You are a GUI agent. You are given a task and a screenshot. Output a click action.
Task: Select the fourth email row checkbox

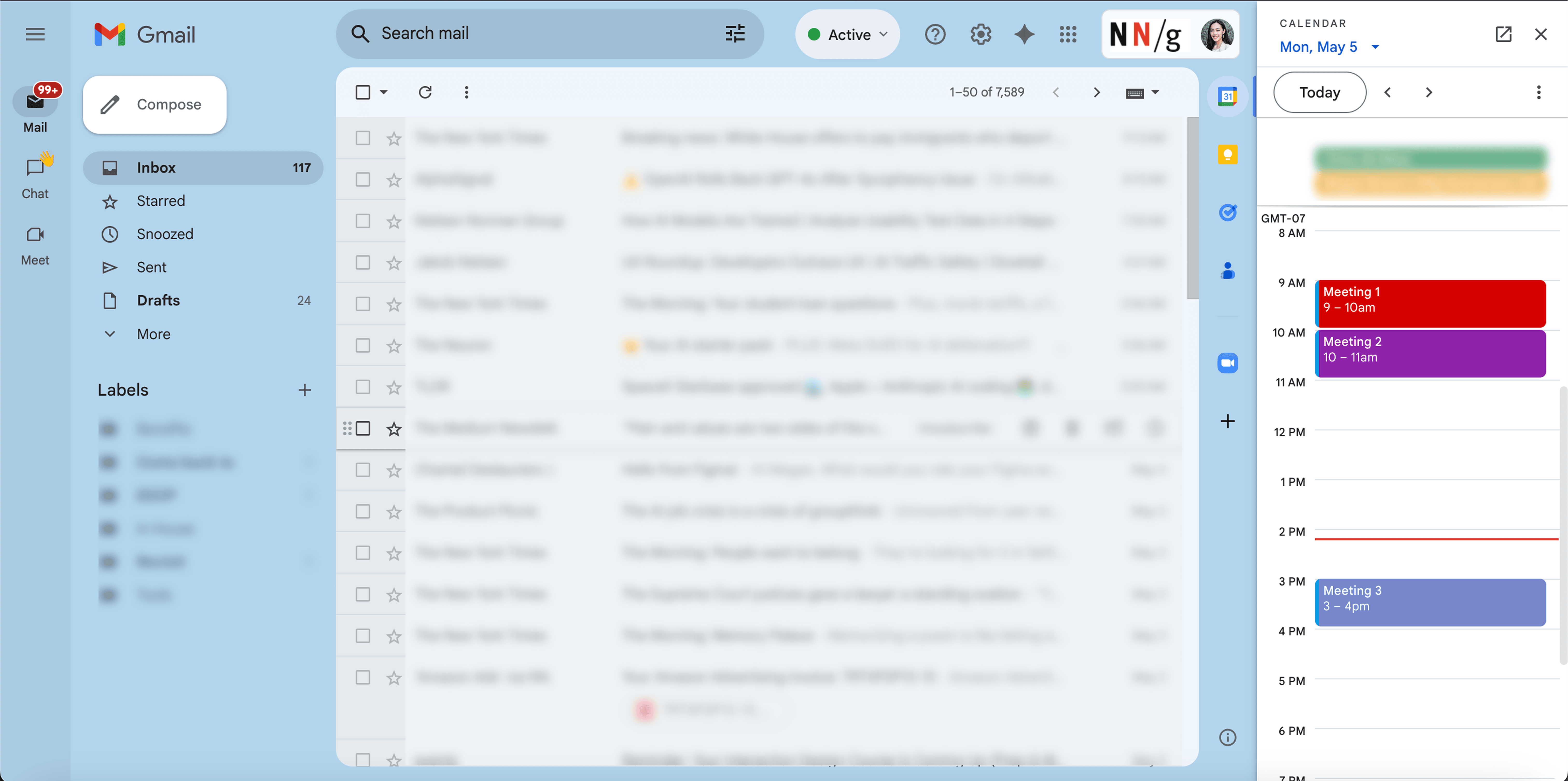[x=363, y=262]
